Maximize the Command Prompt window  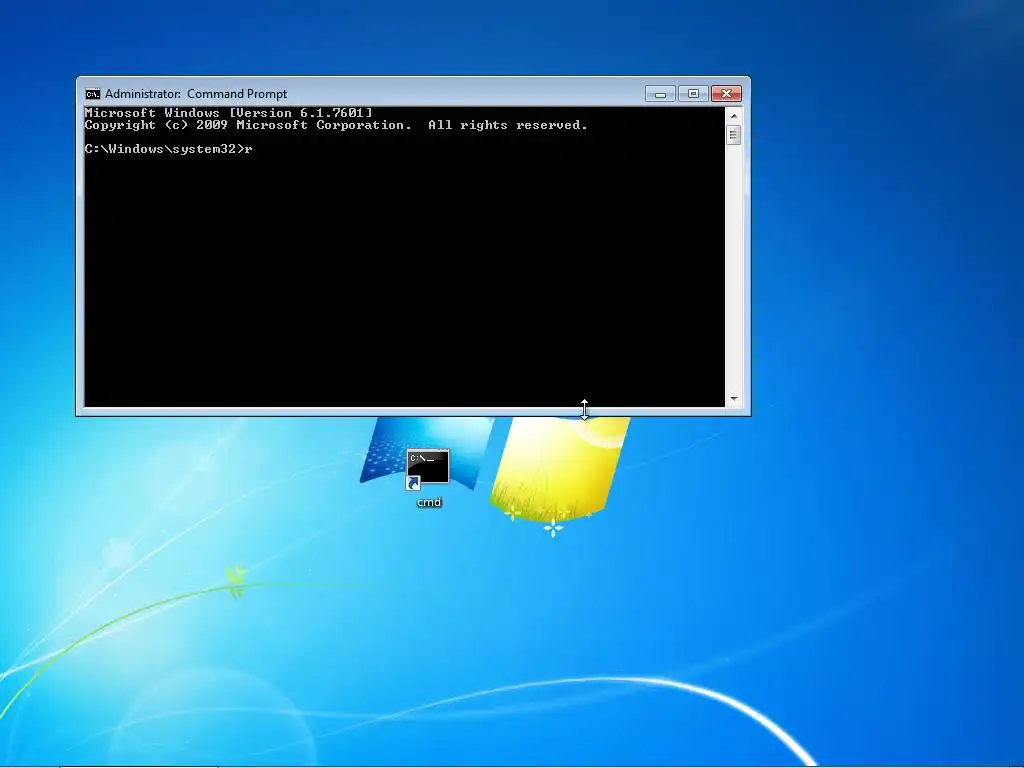pos(693,94)
